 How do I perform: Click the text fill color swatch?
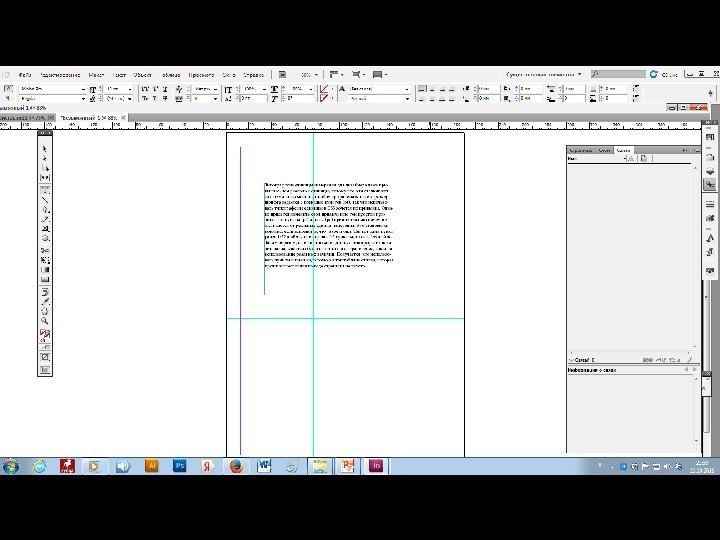pos(324,89)
